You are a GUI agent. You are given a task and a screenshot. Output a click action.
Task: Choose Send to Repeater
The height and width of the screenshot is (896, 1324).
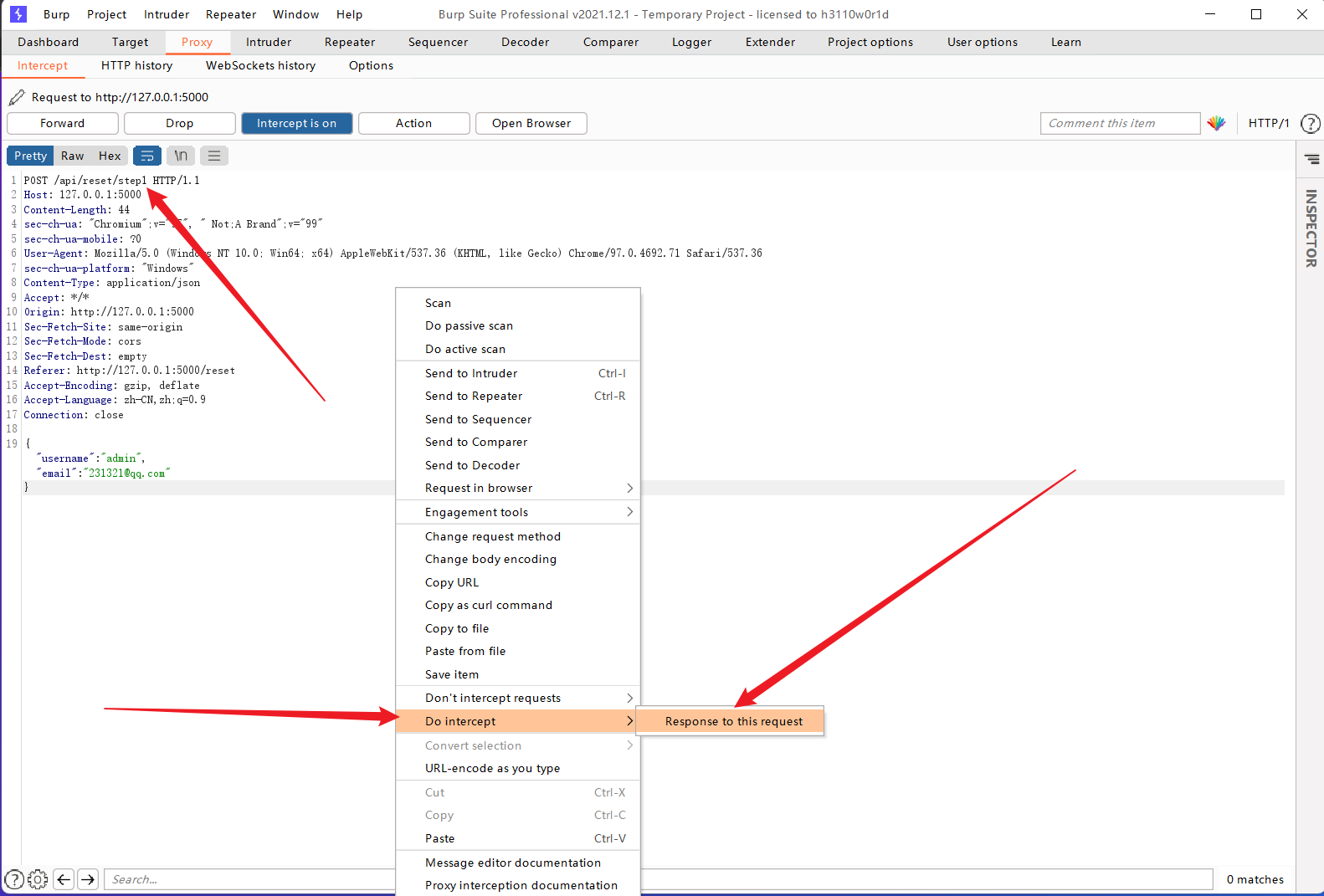pos(518,396)
